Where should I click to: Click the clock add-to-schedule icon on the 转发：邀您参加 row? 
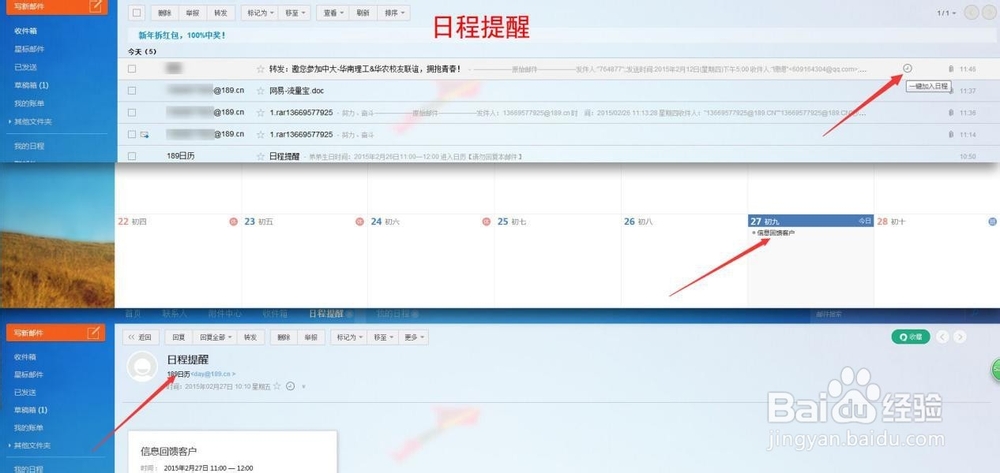908,68
